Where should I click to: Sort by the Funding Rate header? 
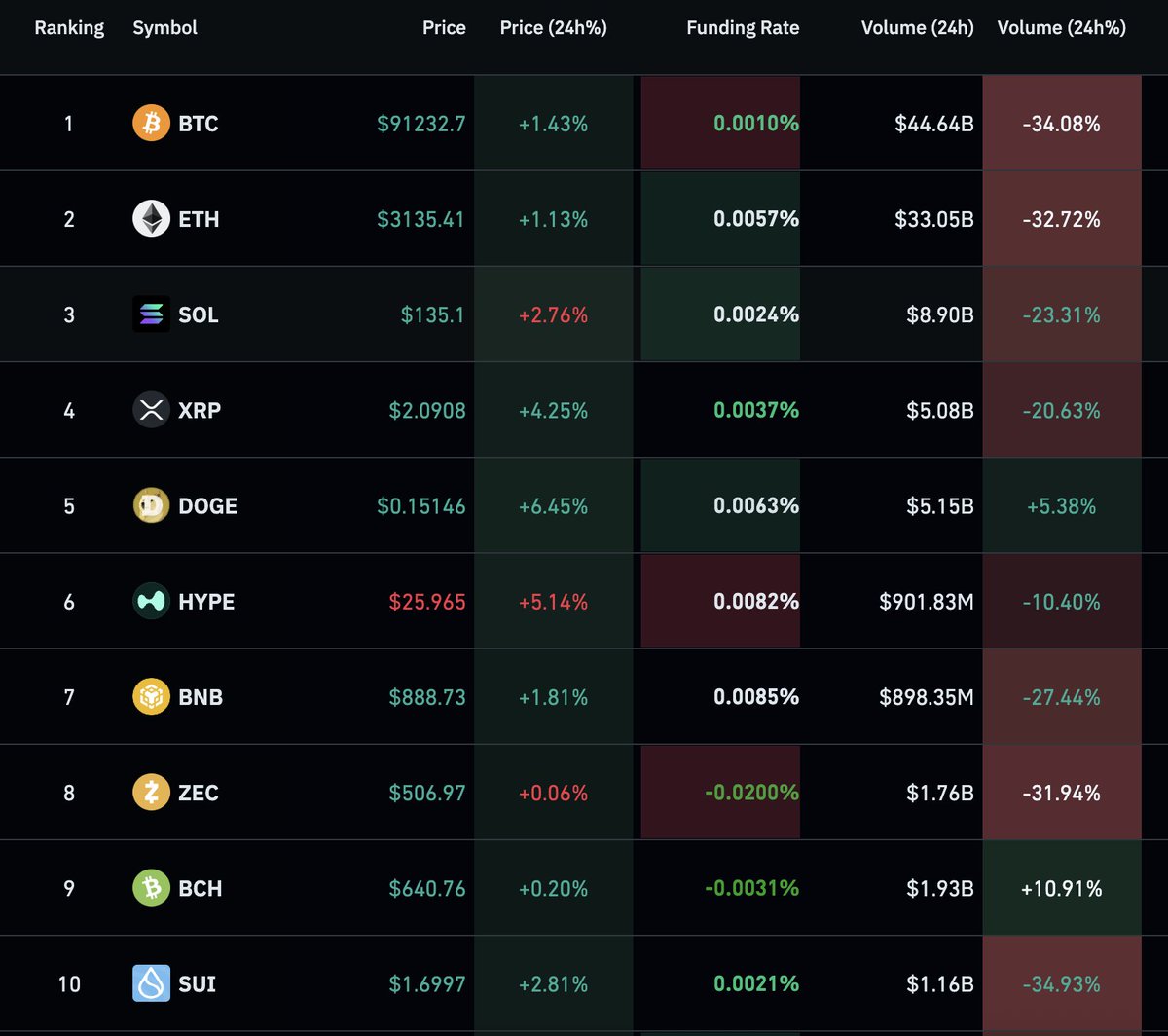coord(743,27)
